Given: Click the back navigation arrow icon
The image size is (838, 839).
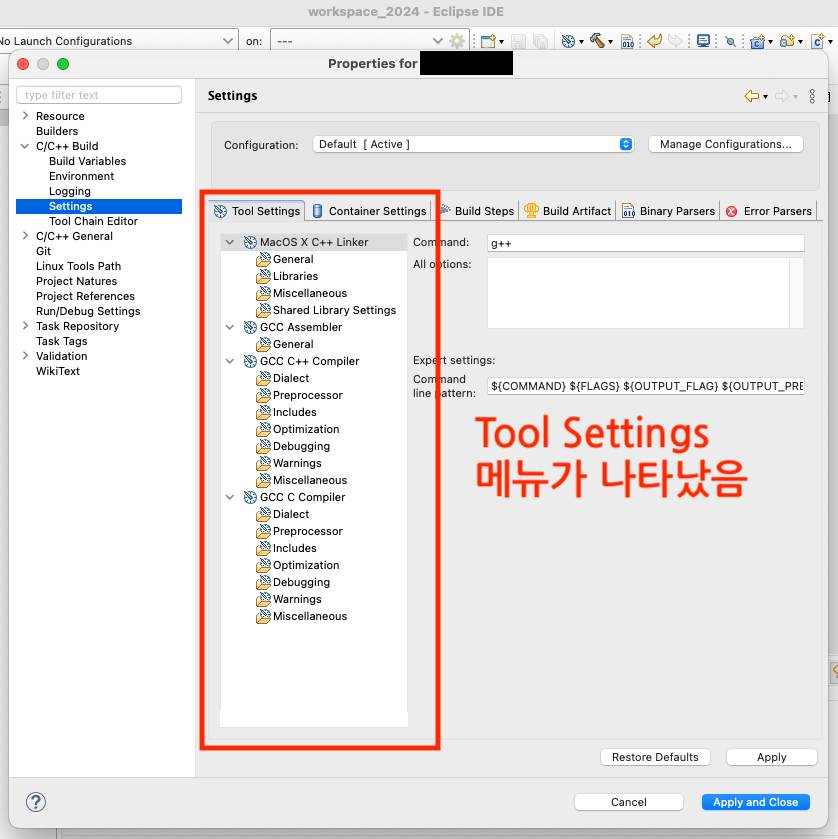Looking at the screenshot, I should click(752, 96).
